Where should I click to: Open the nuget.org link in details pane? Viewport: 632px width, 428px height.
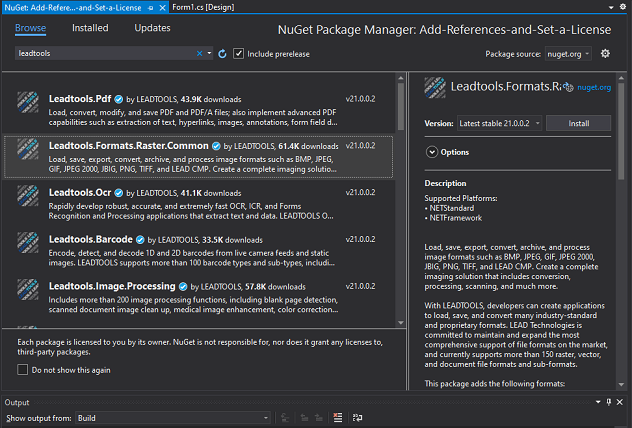pyautogui.click(x=594, y=87)
